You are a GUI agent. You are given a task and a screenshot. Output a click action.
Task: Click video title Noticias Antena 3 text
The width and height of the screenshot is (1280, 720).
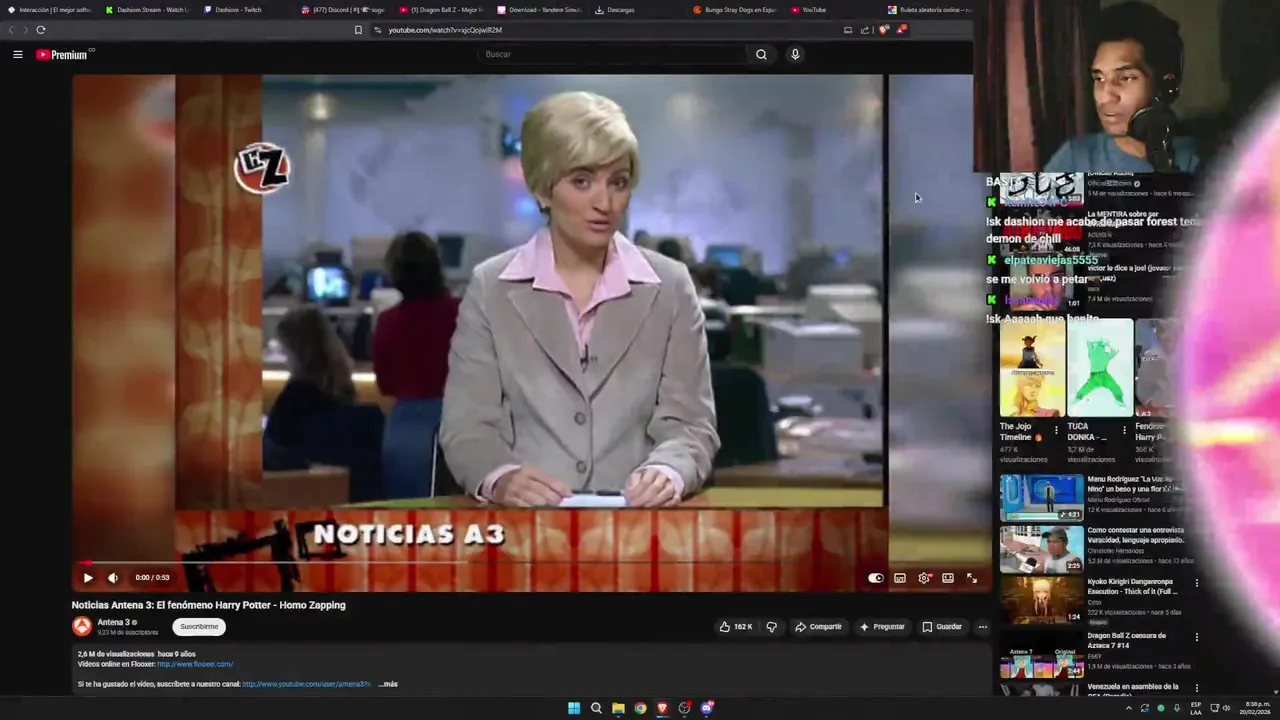[208, 605]
